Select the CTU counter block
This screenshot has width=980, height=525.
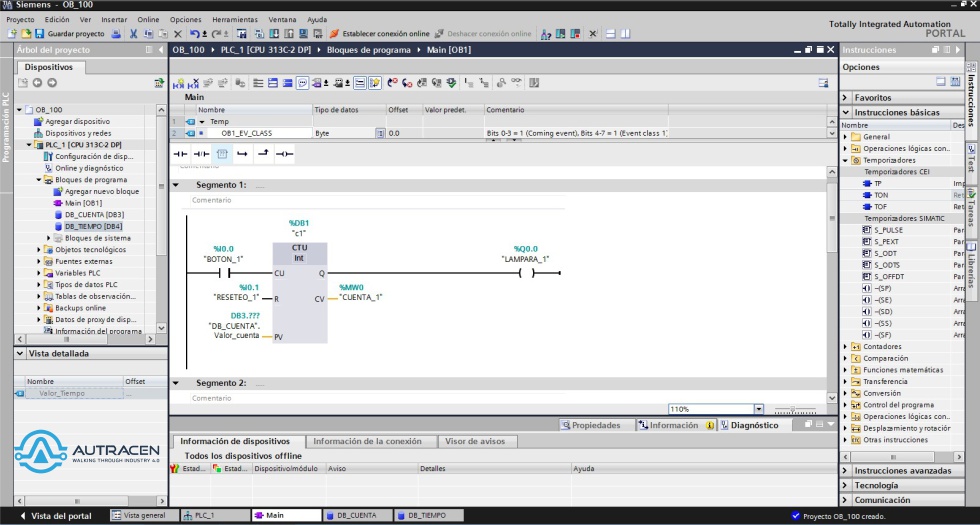pyautogui.click(x=299, y=292)
